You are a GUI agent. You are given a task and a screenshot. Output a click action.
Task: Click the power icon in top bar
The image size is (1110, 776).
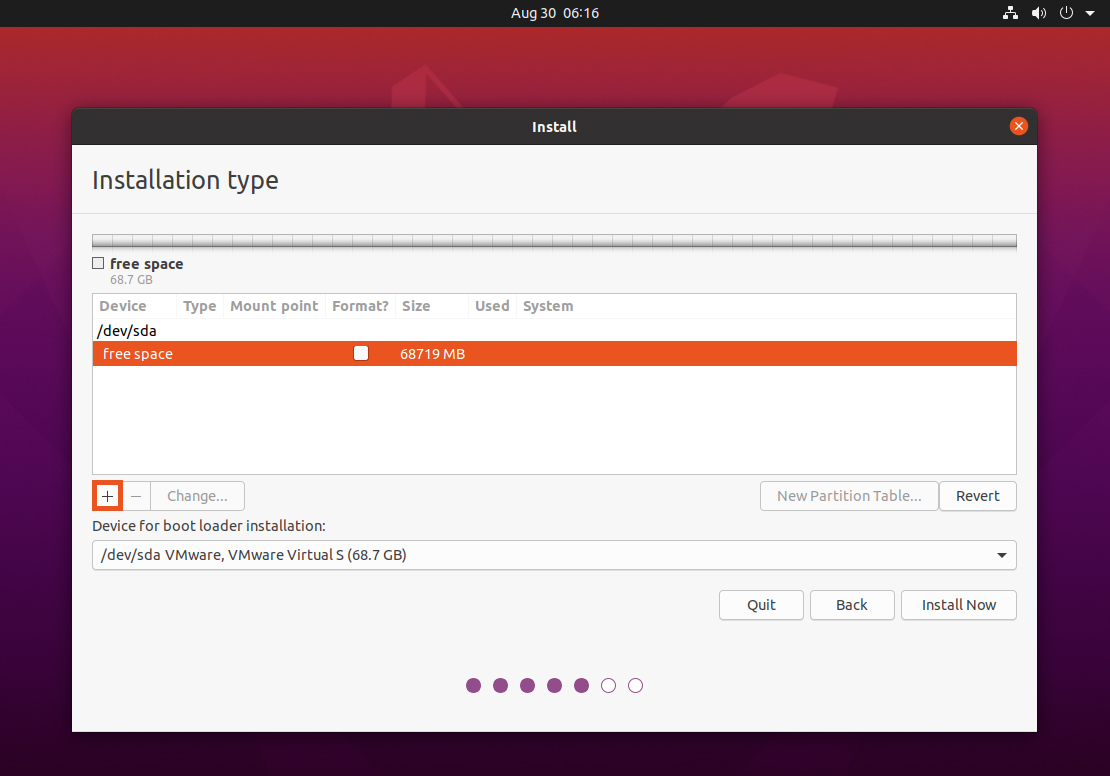(x=1066, y=13)
